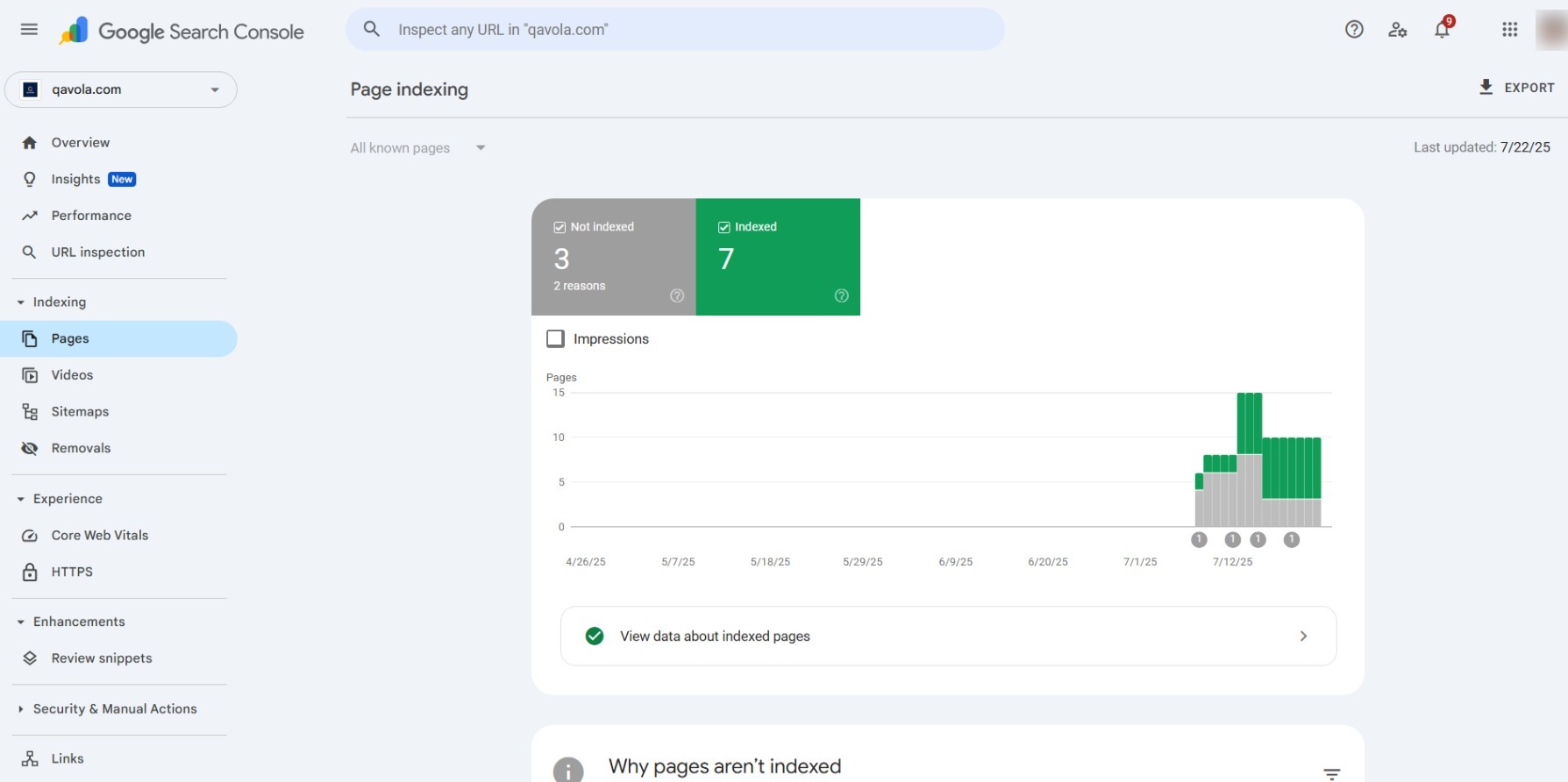Enable the Impressions checkbox

point(555,338)
